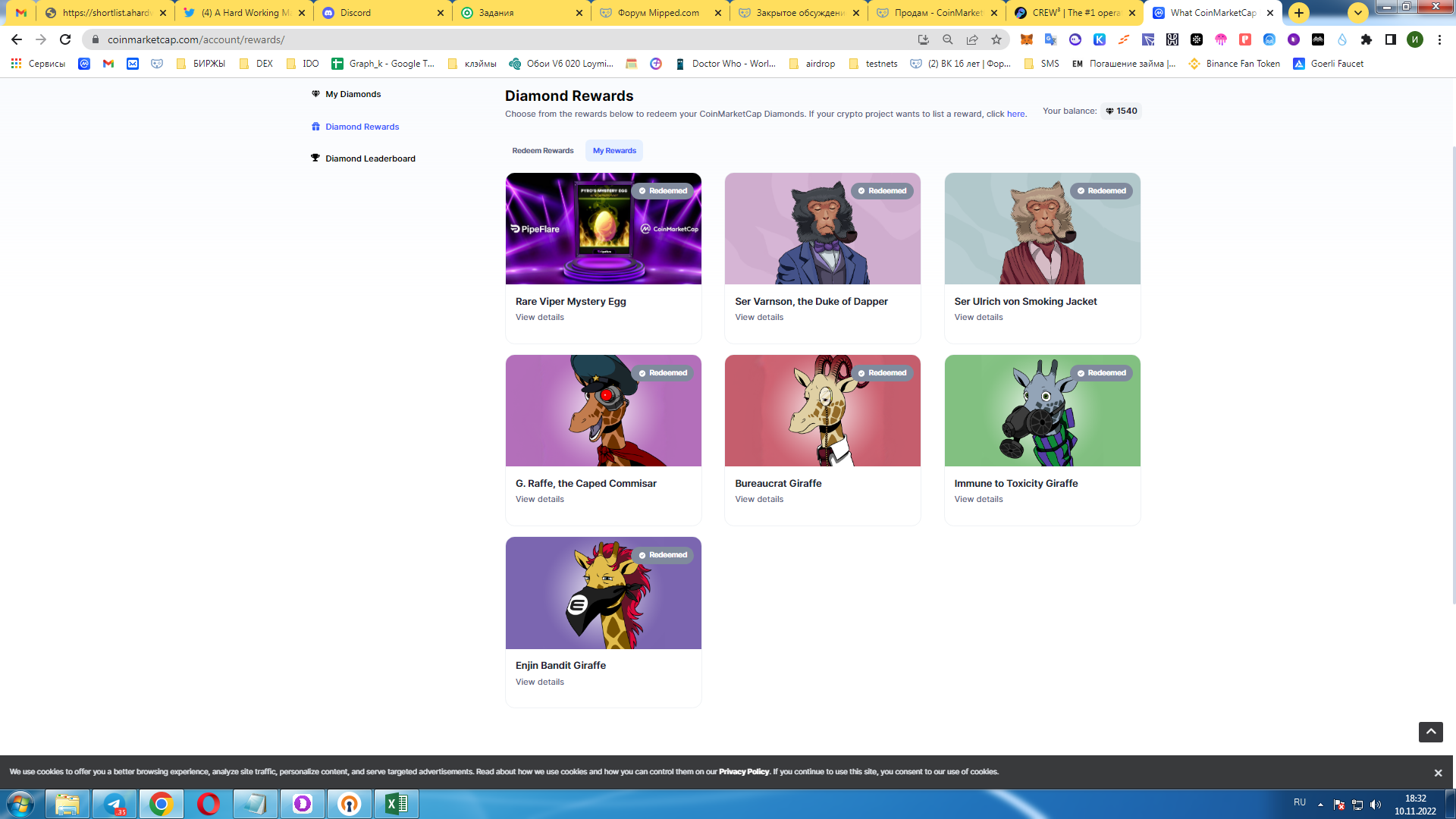Click the Redeemed badge on Rare Viper Mystery Egg
Screen dimensions: 1456x819
[663, 191]
